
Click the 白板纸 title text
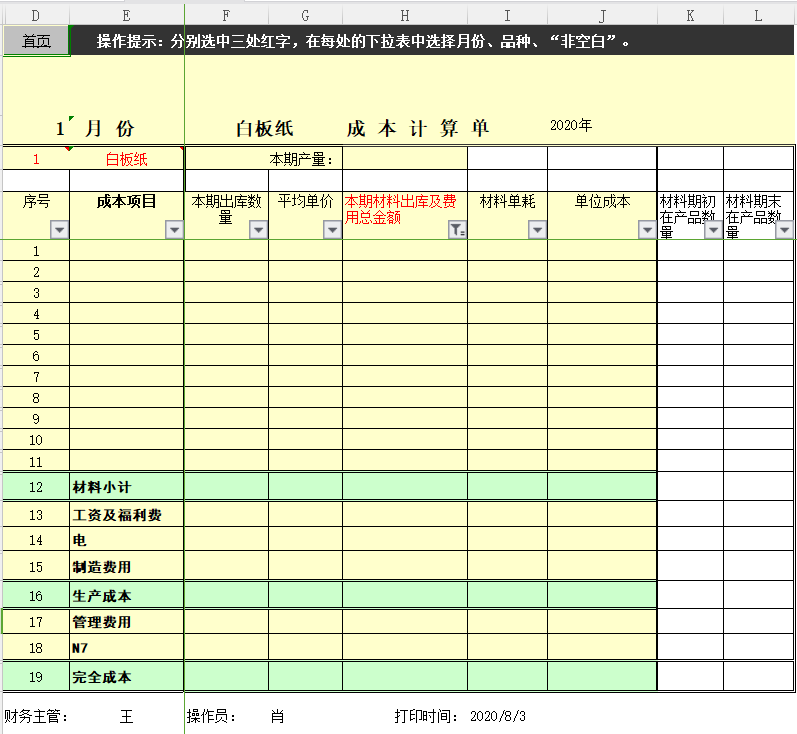click(x=265, y=128)
